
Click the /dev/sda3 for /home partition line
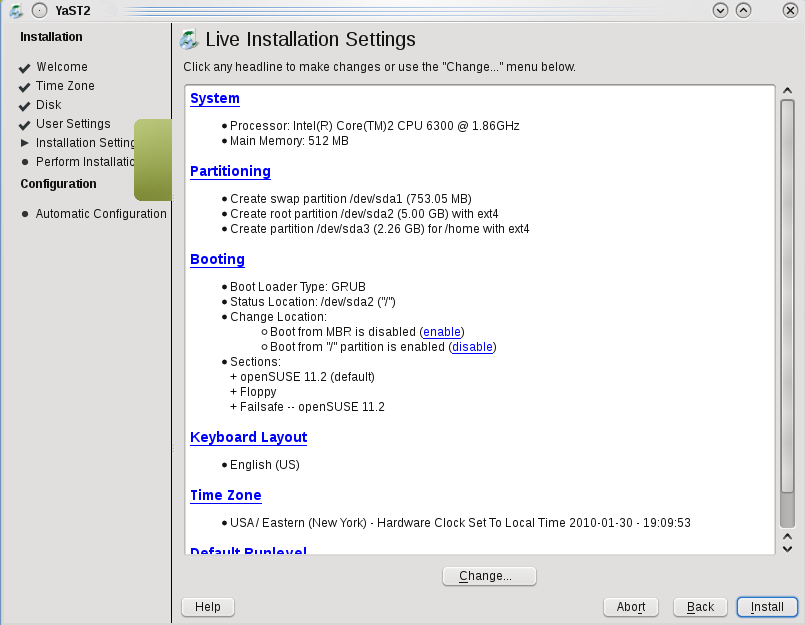tap(379, 229)
